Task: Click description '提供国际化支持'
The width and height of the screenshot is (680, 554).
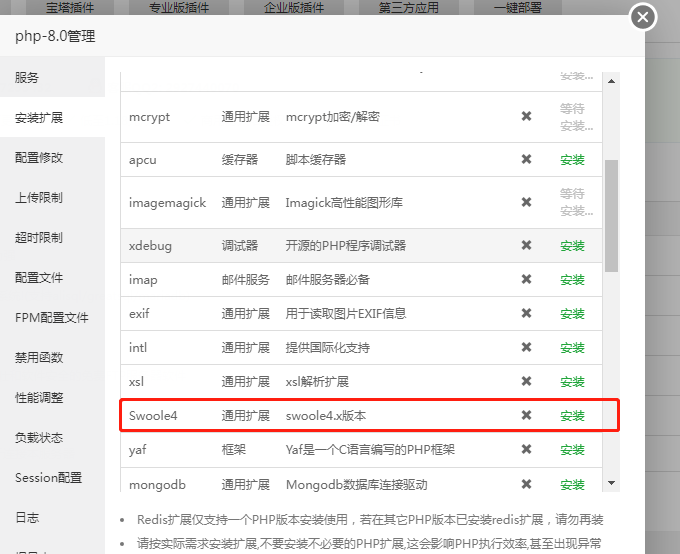Action: pyautogui.click(x=327, y=347)
